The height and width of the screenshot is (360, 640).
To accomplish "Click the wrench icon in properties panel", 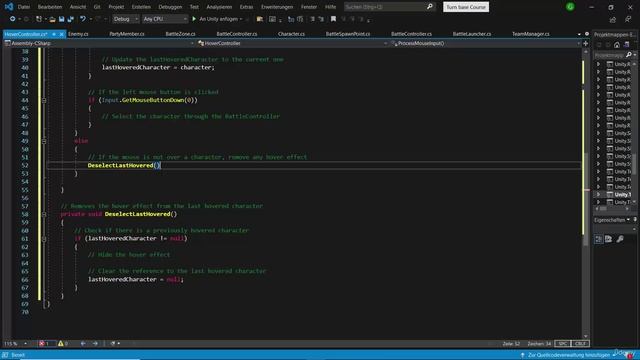I will coord(620,239).
